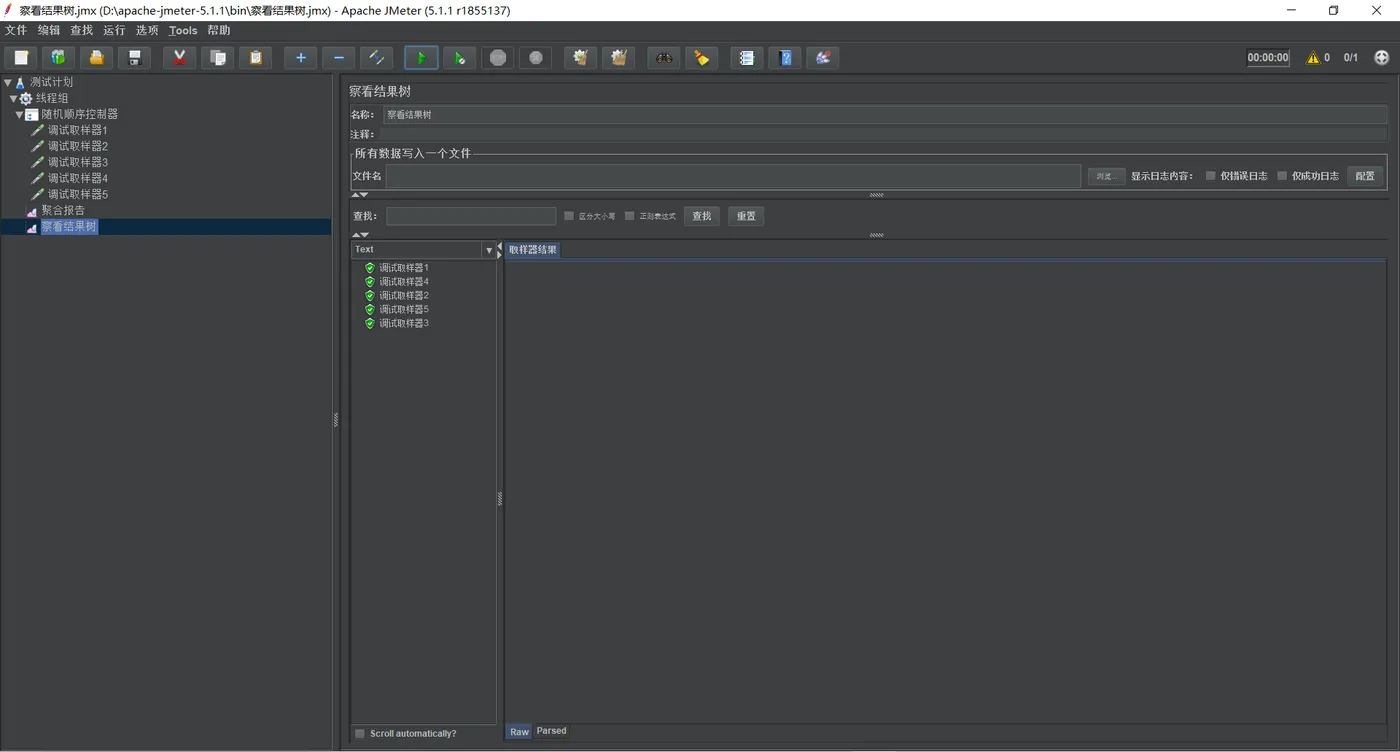Viewport: 1400px width, 752px height.
Task: Click the 重置 button
Action: click(746, 216)
